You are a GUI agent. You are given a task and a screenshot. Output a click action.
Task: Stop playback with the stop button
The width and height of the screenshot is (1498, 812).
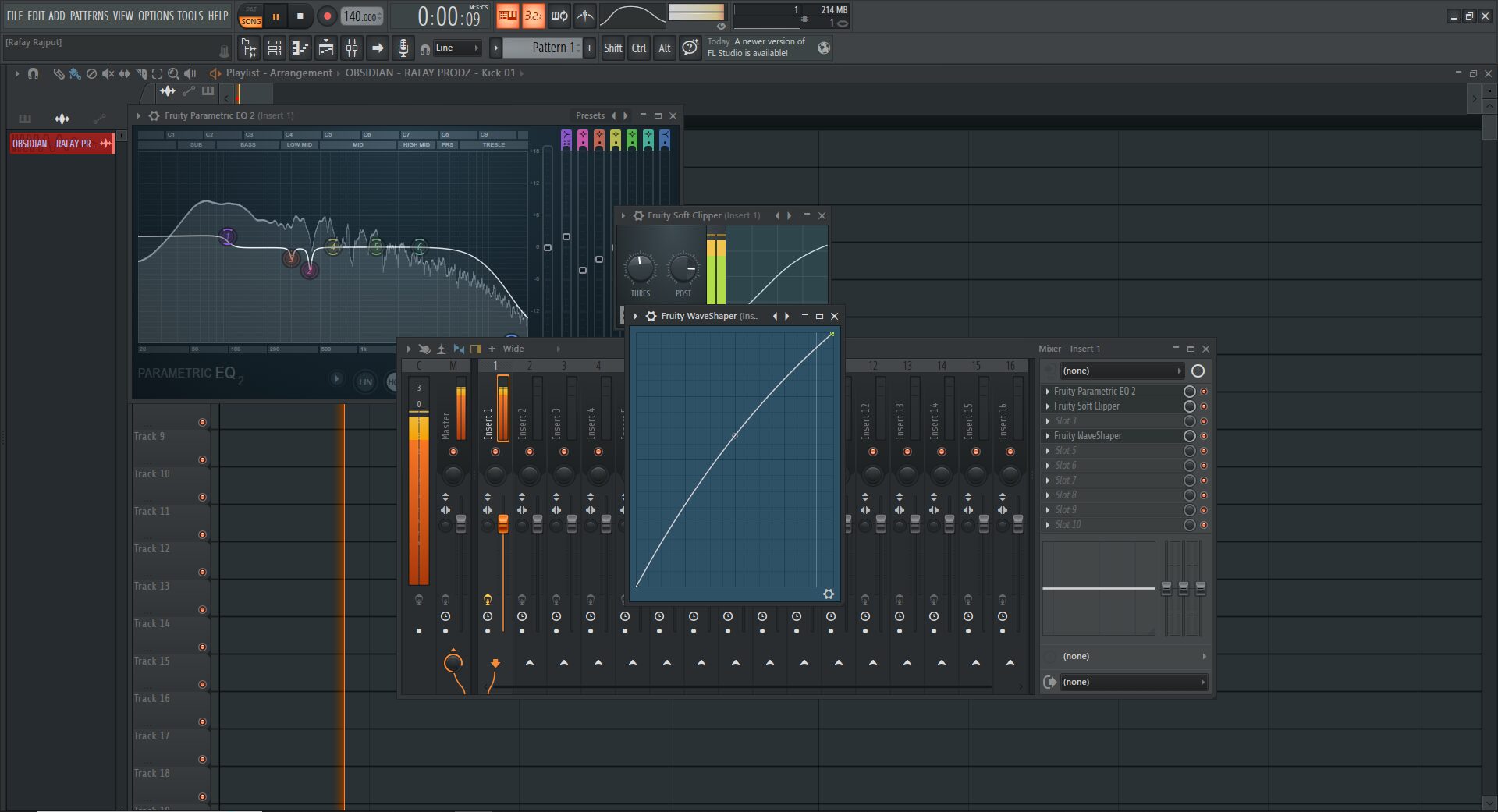300,16
